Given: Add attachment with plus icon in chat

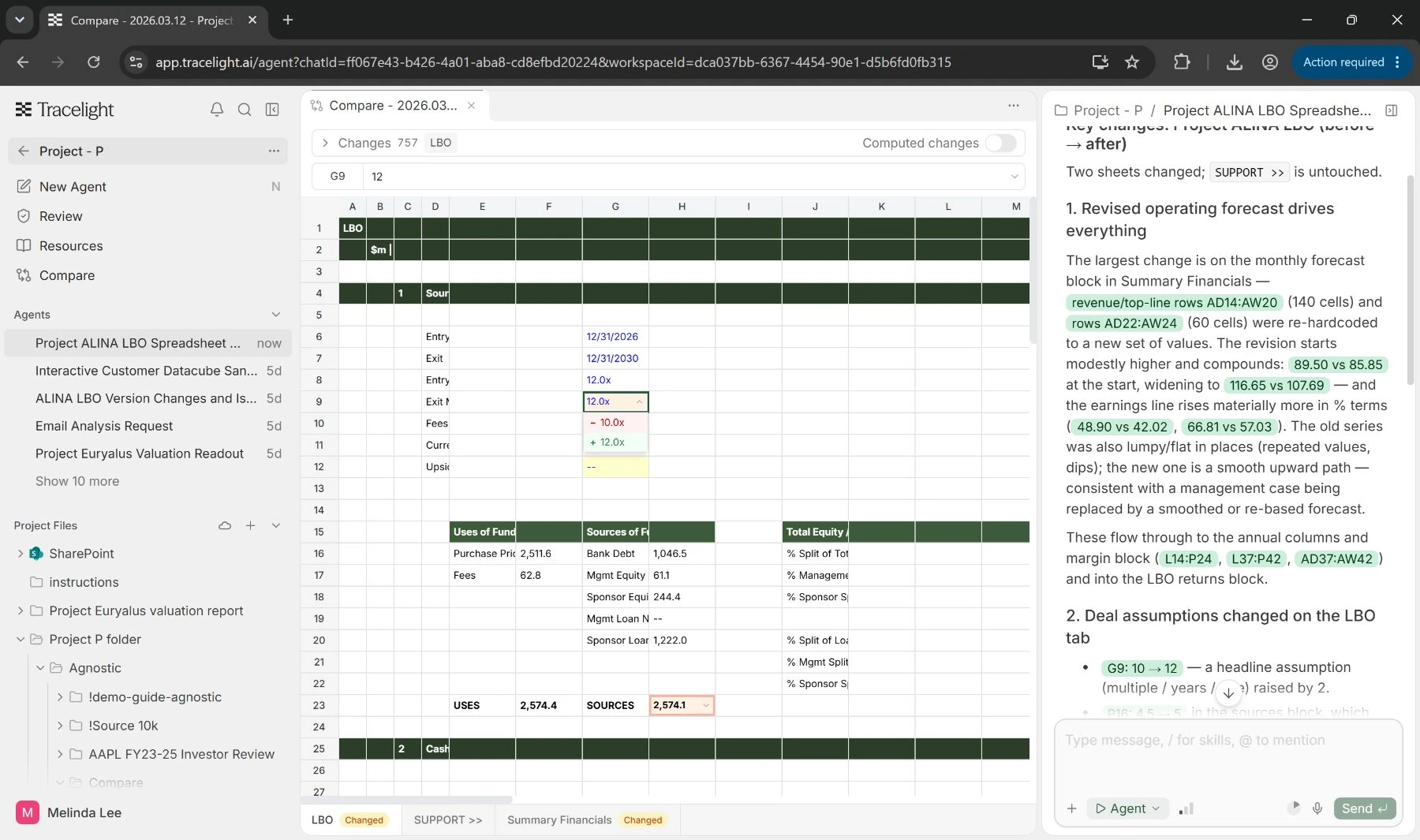Looking at the screenshot, I should click(x=1071, y=808).
